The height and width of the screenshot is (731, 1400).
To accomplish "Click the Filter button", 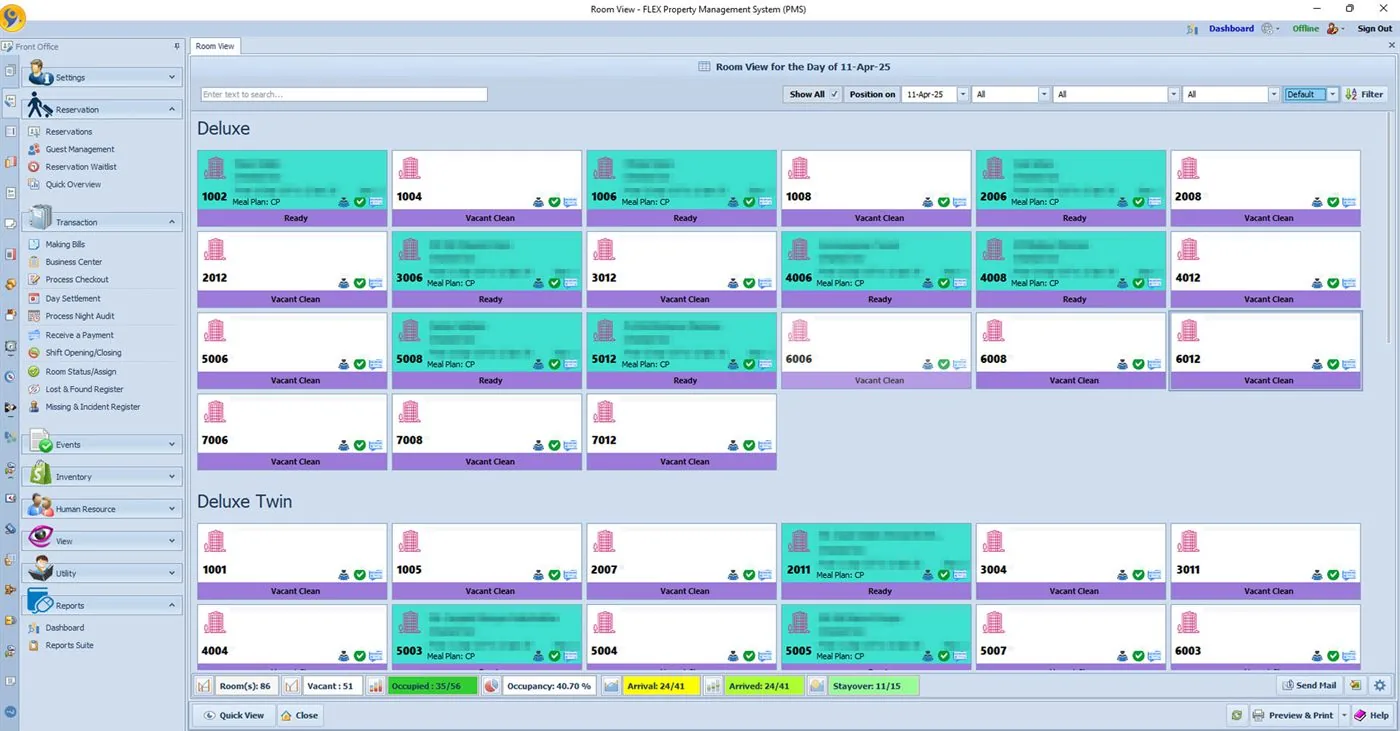I will (x=1364, y=94).
